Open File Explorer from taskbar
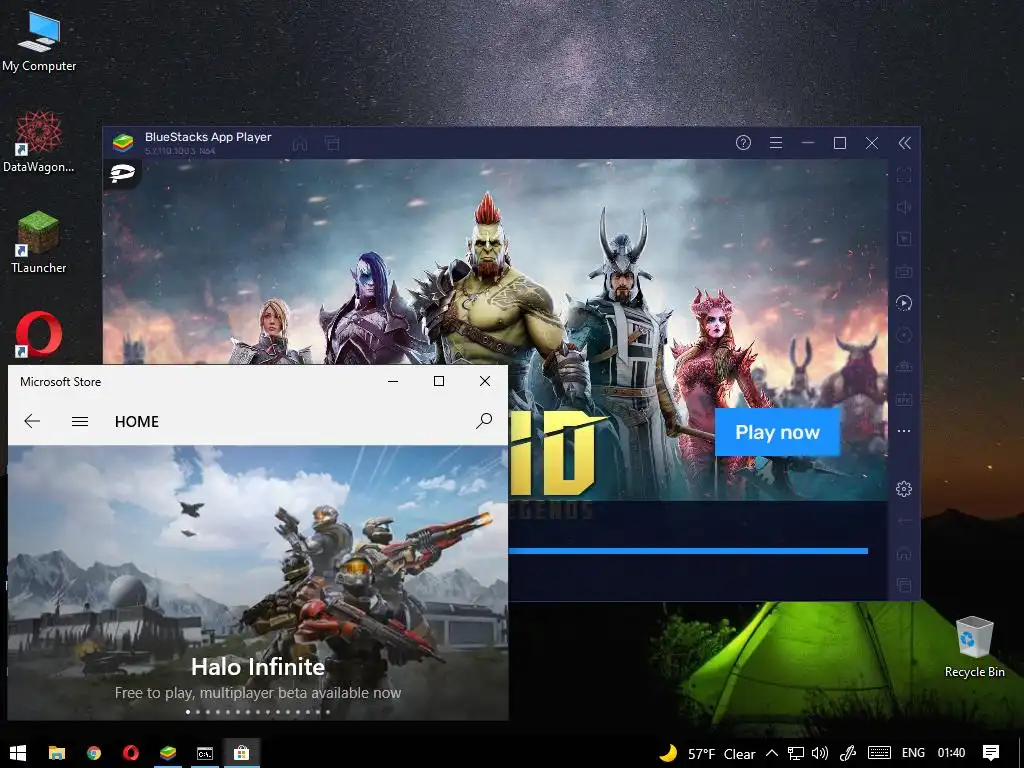The image size is (1024, 768). click(x=57, y=753)
